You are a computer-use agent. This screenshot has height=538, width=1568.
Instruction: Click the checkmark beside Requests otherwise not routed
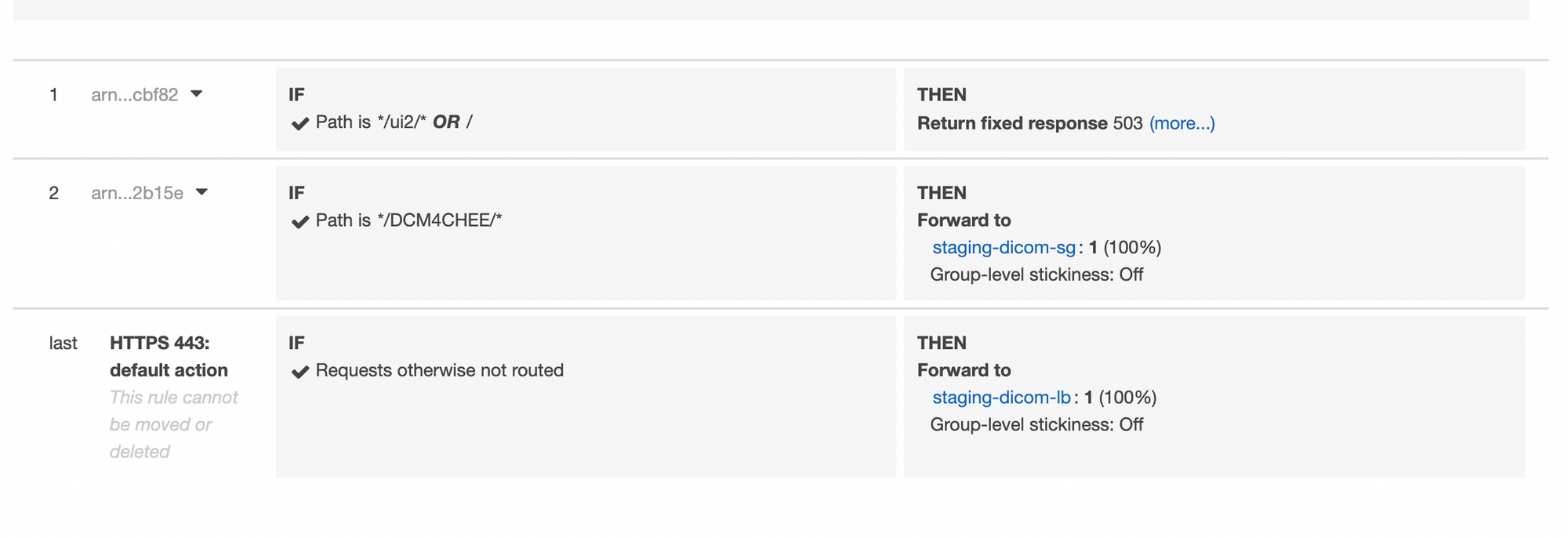299,372
